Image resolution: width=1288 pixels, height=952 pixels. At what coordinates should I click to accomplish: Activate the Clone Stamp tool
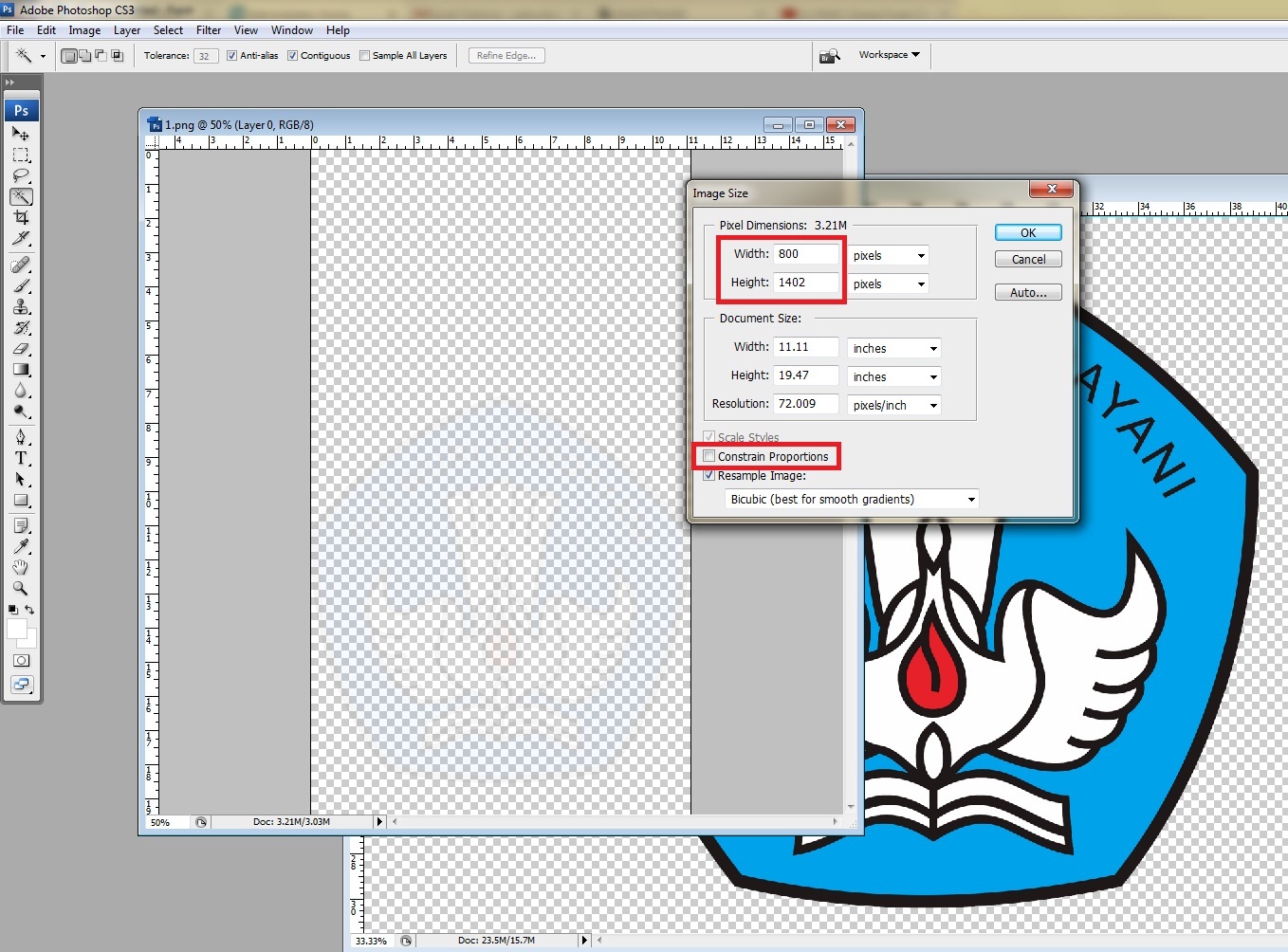point(21,307)
